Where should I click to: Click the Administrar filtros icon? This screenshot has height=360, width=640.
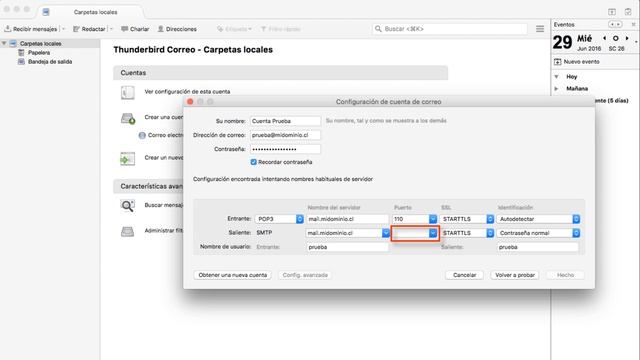pyautogui.click(x=127, y=231)
